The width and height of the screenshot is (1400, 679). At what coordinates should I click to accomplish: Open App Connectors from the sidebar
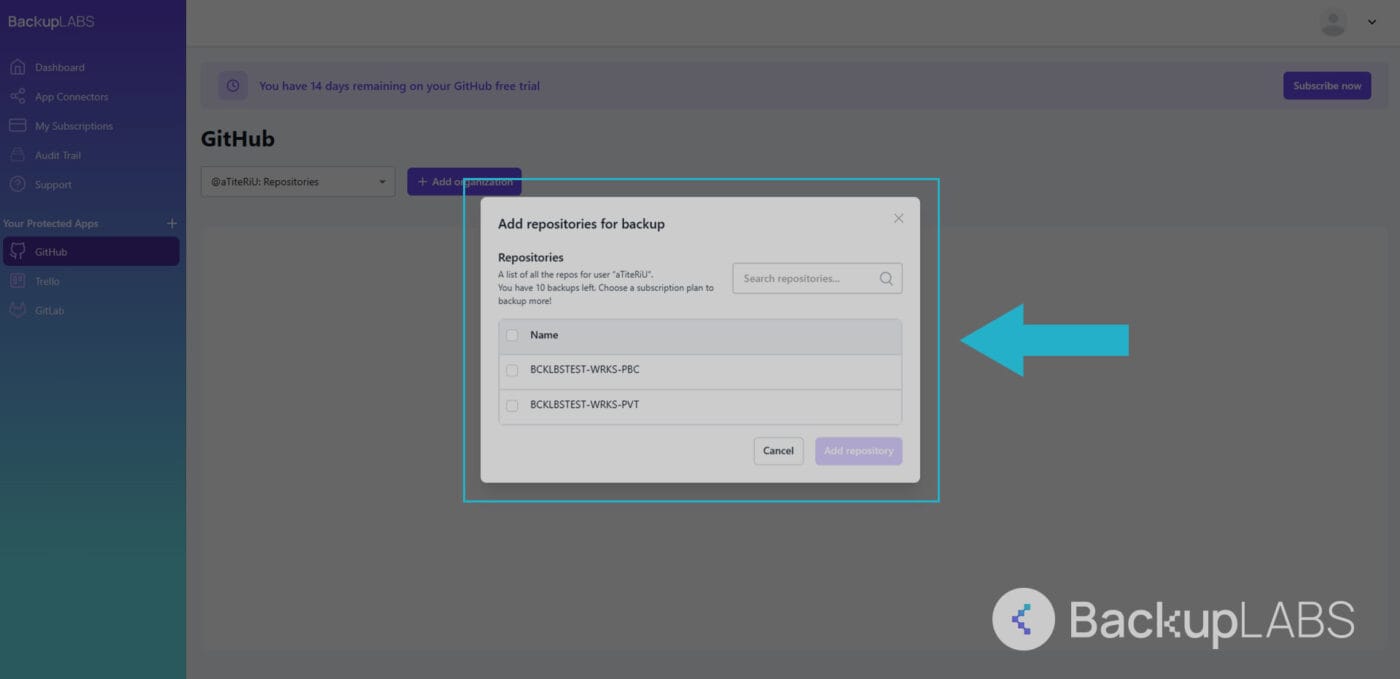coord(72,96)
